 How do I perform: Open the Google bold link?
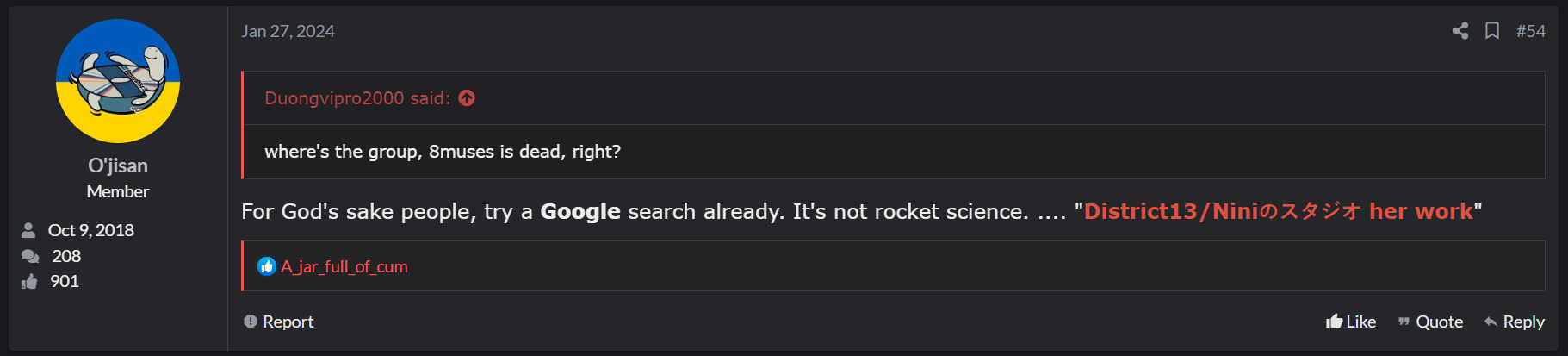click(x=579, y=211)
